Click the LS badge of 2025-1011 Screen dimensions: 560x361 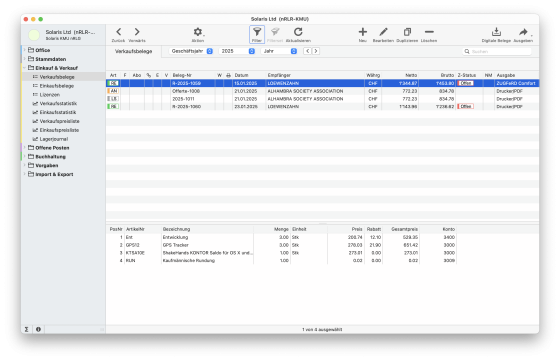click(x=113, y=99)
